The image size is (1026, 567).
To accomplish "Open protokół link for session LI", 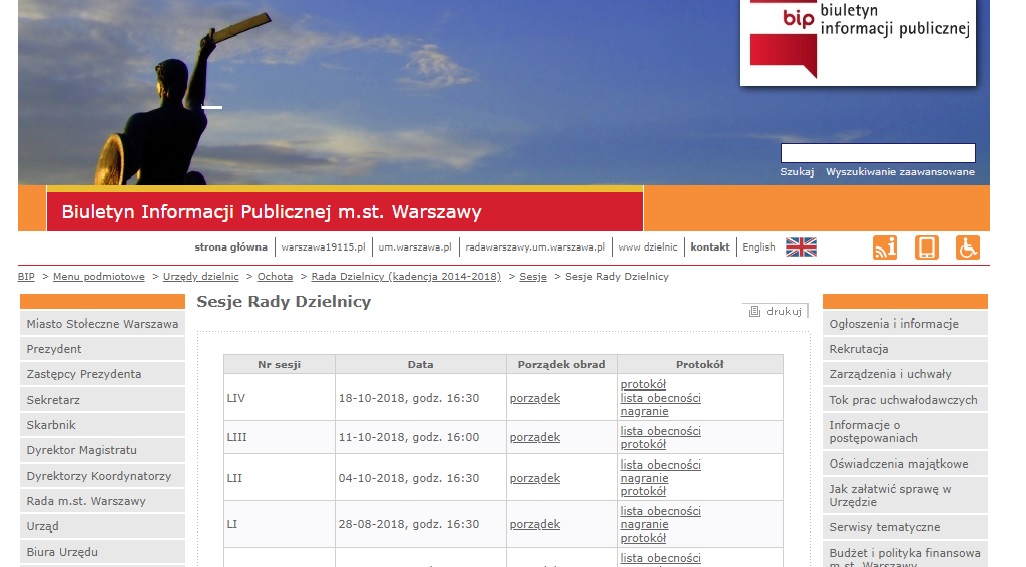I will (643, 538).
